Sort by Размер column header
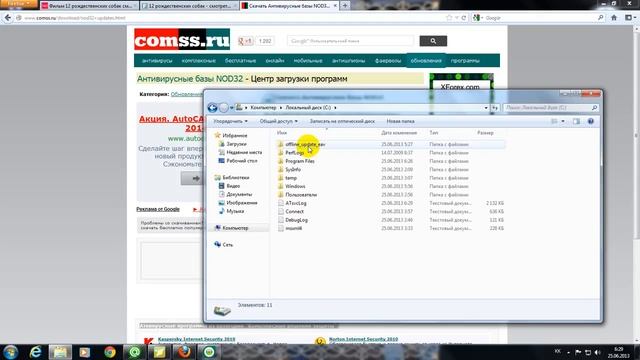Screen dimensions: 640x360 (485, 133)
